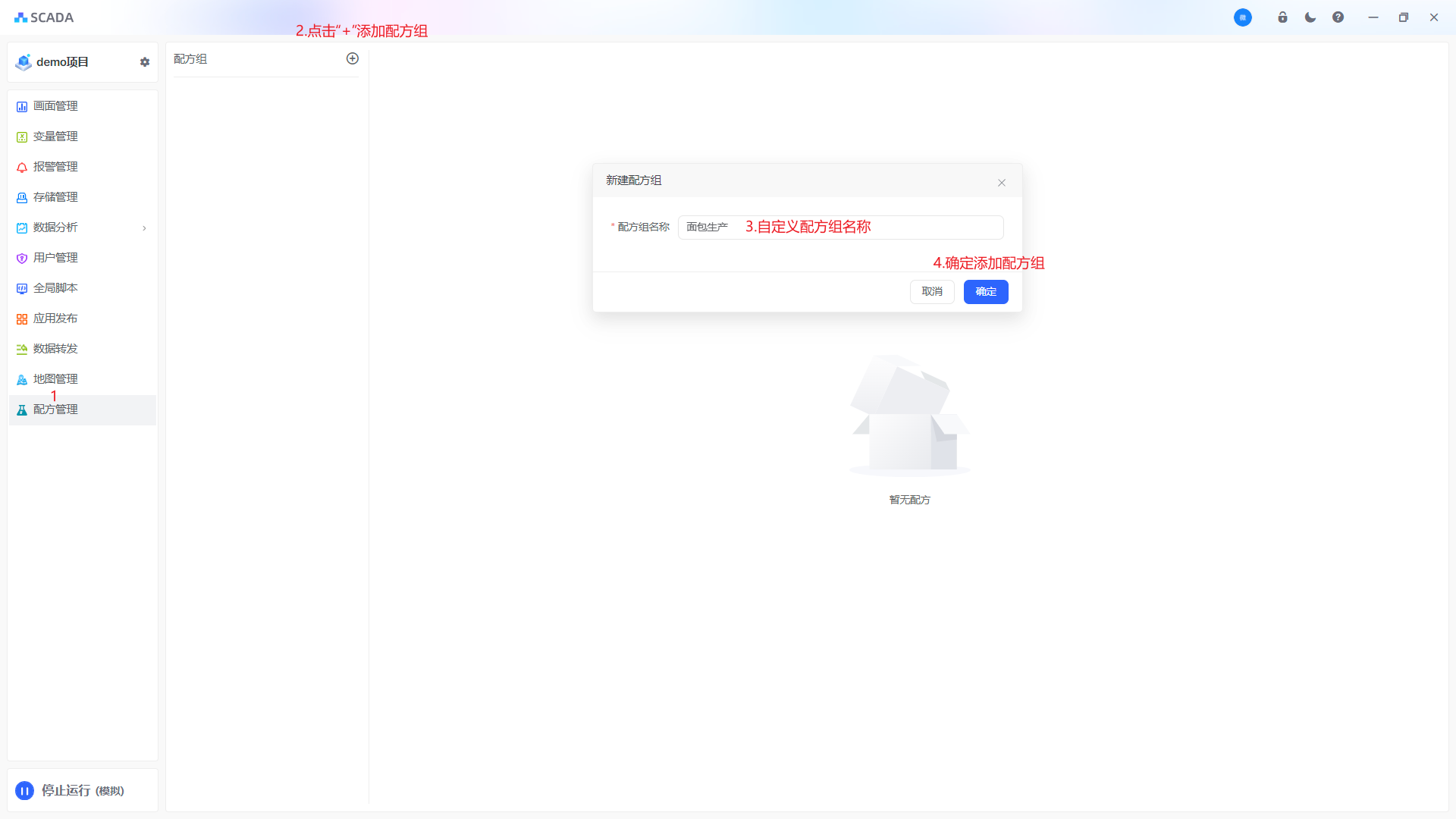Click the plus icon to add a recipe group
Screen dimensions: 1456x819
pos(353,58)
